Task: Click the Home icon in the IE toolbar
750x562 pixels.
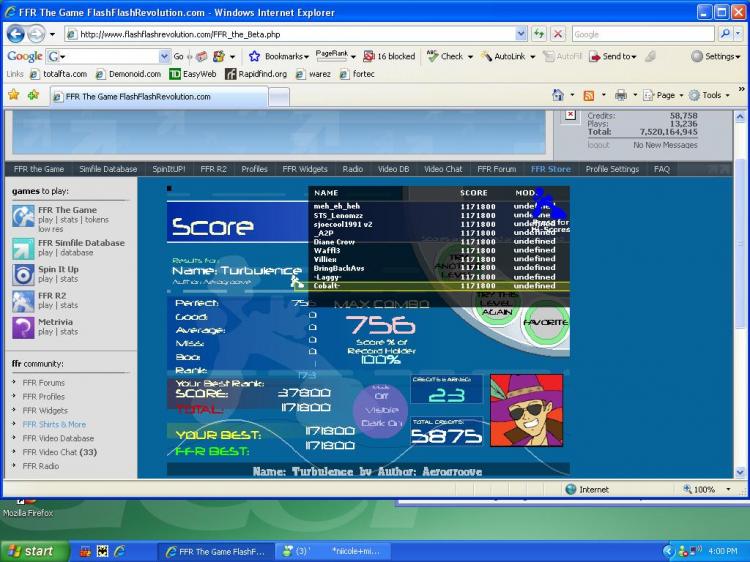Action: [x=558, y=95]
